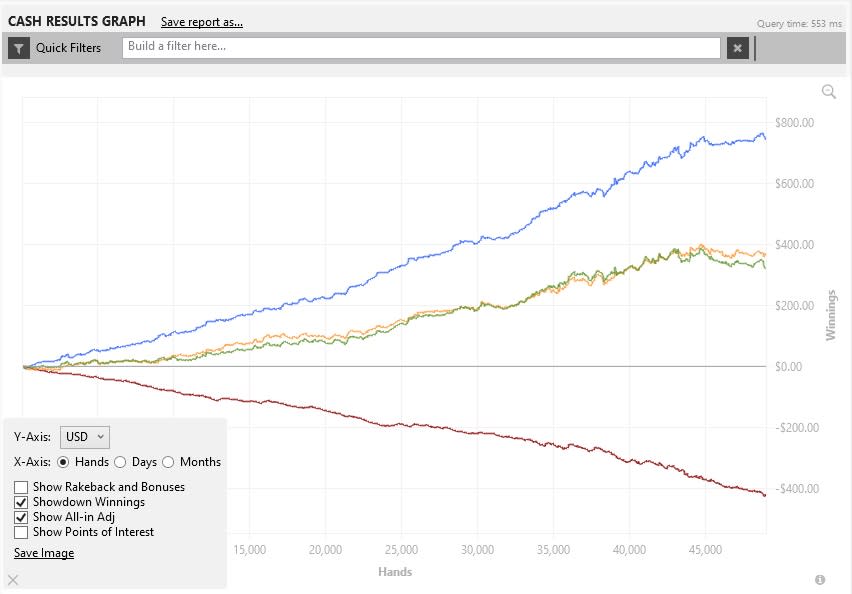Click the end of the blue winnings line
The height and width of the screenshot is (594, 852).
click(765, 139)
